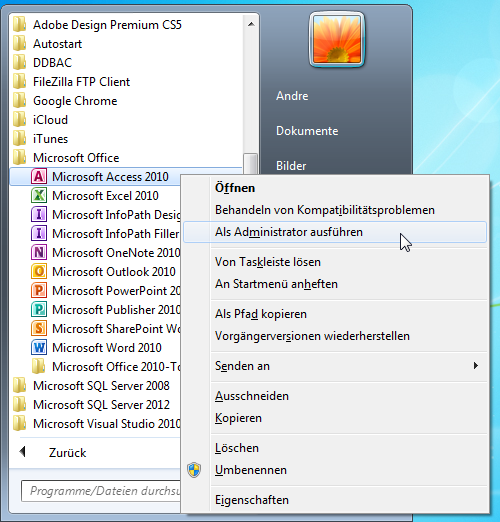This screenshot has width=500, height=522.
Task: Click the text Microsoft Publisher 2010
Action: (x=116, y=310)
